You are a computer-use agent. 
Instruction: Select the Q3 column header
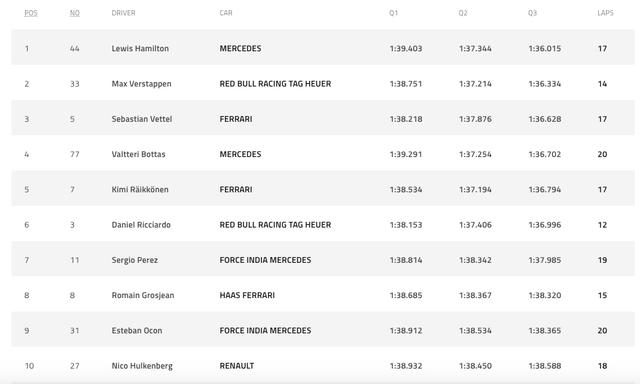pos(532,13)
